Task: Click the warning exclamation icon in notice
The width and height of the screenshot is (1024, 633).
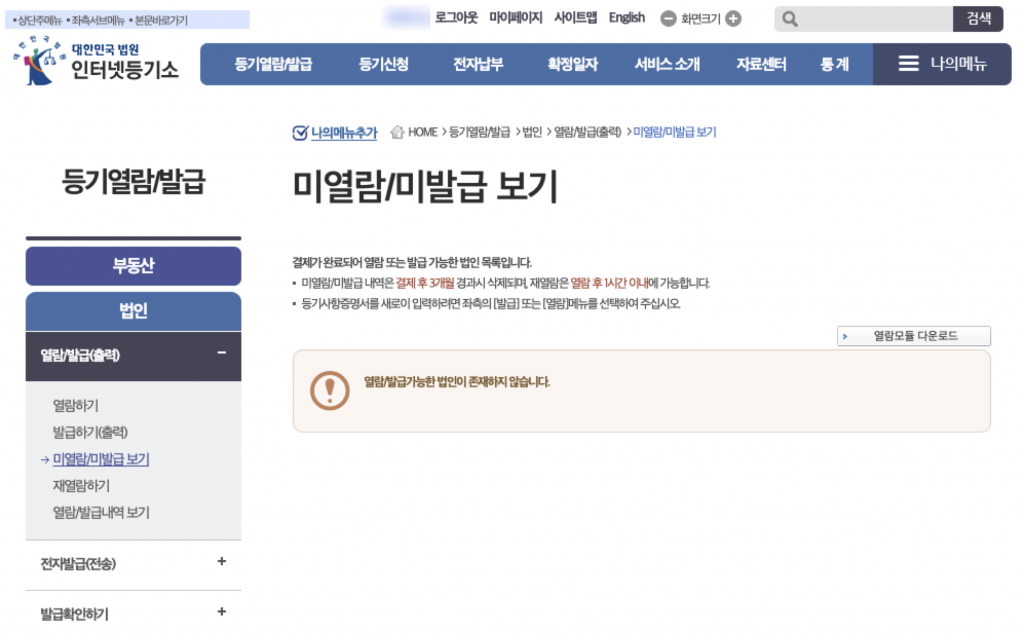Action: tap(330, 391)
